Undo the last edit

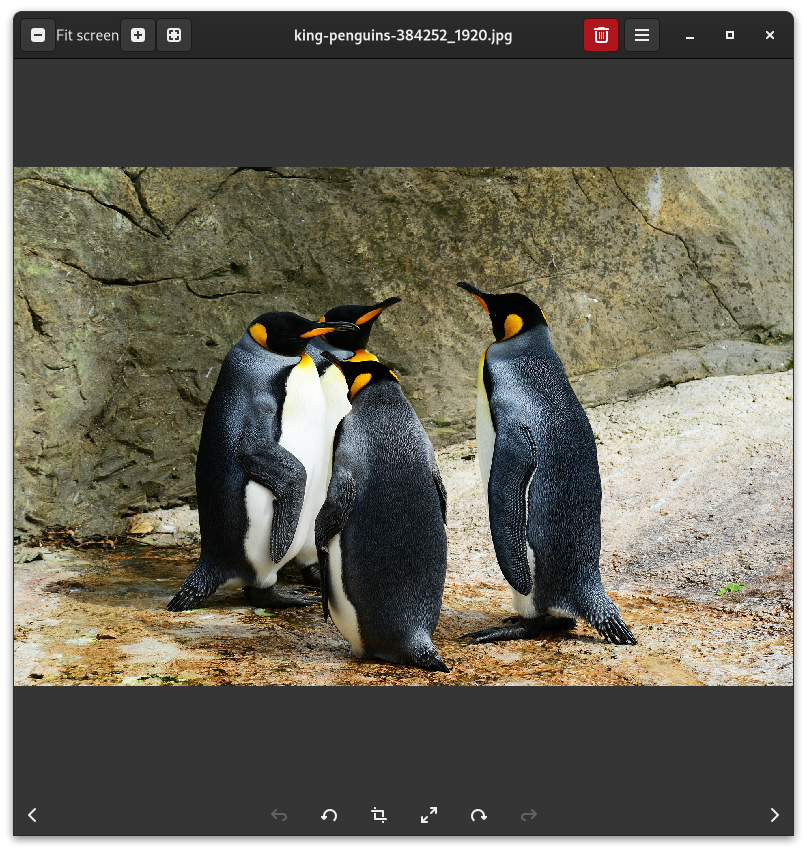click(x=279, y=815)
